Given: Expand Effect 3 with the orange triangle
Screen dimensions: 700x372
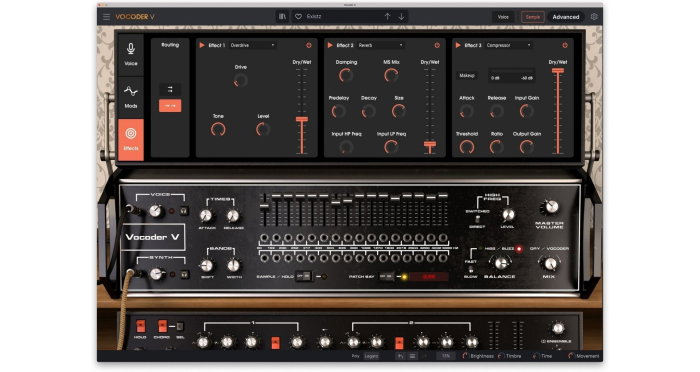Looking at the screenshot, I should point(458,46).
